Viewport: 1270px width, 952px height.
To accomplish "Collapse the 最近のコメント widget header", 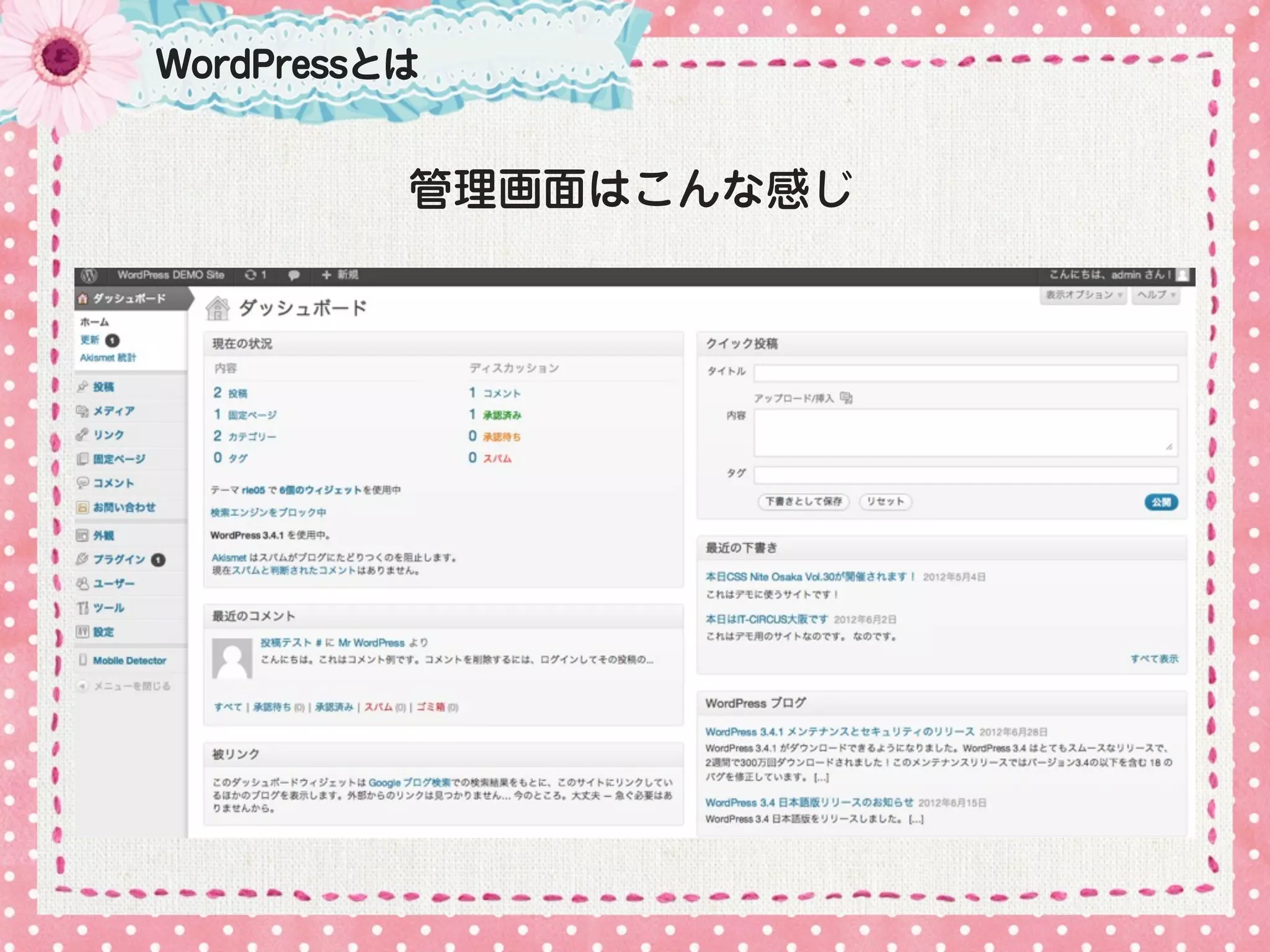I will [443, 616].
